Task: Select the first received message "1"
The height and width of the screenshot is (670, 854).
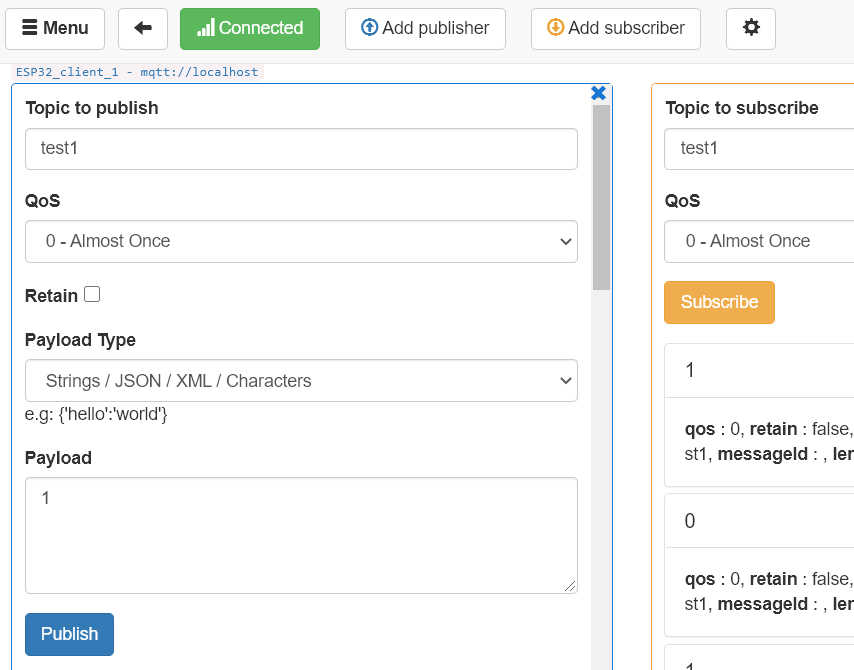Action: click(759, 371)
